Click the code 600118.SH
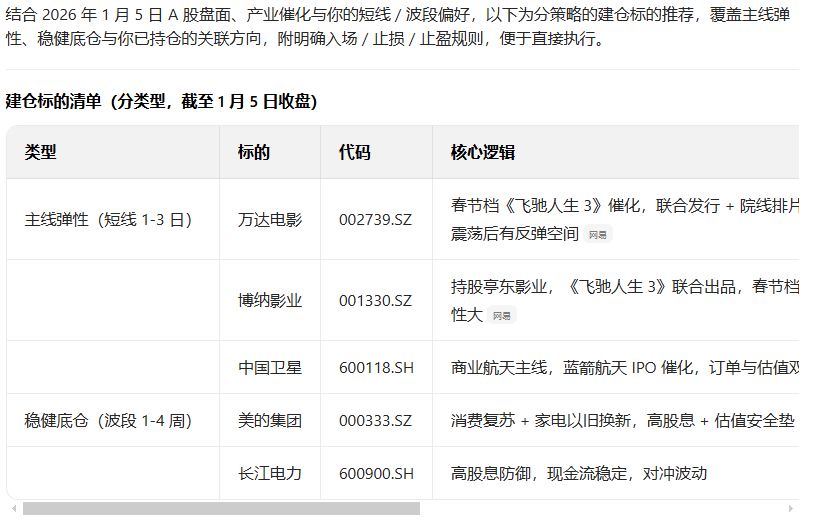824x521 pixels. tap(376, 367)
